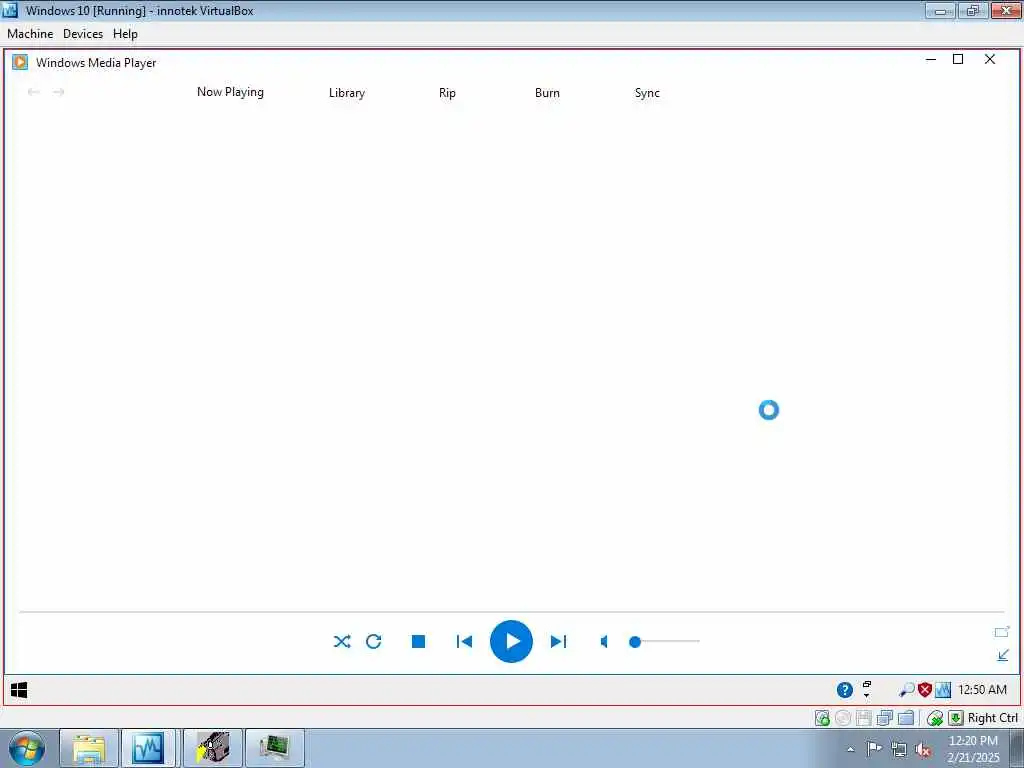
Task: Click the VirtualBox hard disk activity indicator
Action: click(822, 718)
